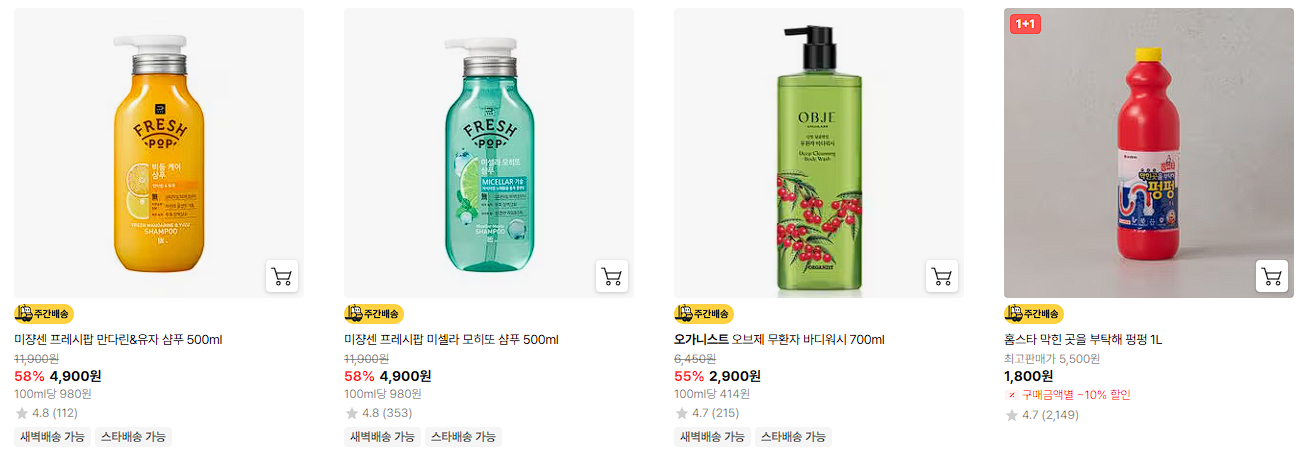The width and height of the screenshot is (1301, 469).
Task: Add Micellar Mojito shampoo to cart
Action: (x=612, y=276)
